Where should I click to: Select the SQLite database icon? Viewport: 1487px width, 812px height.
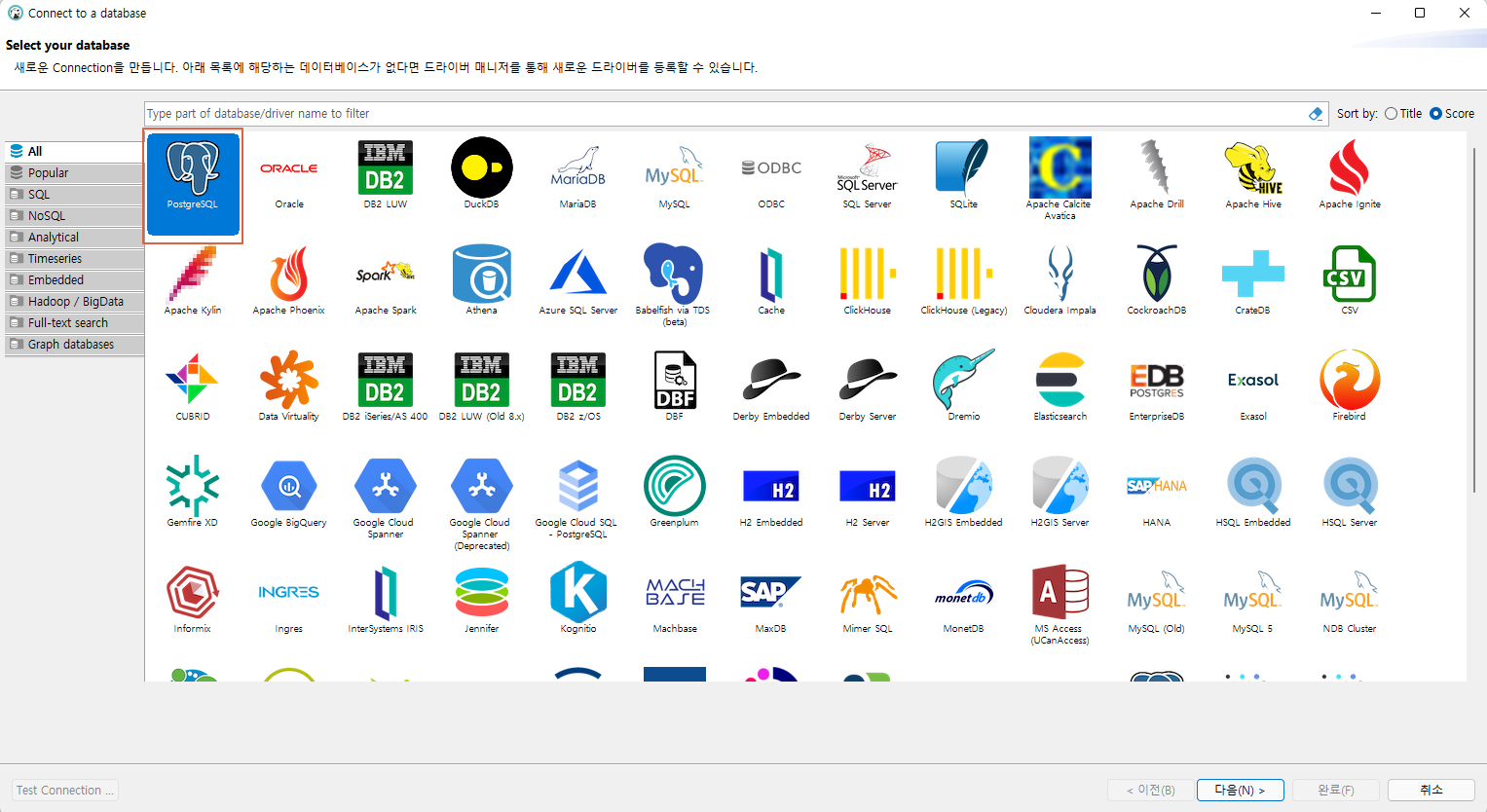964,175
